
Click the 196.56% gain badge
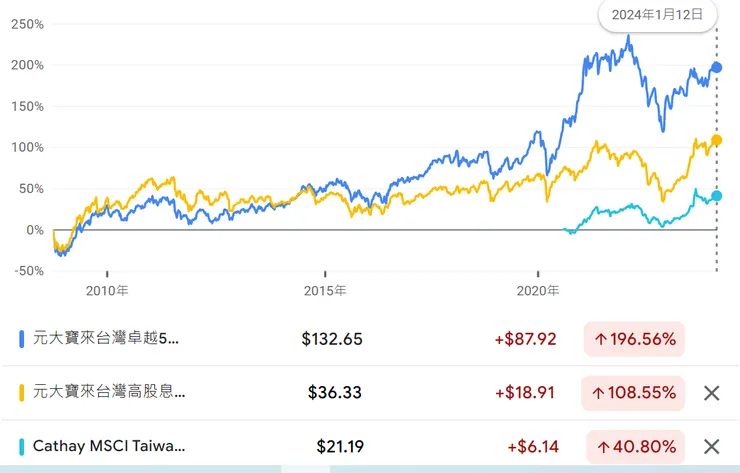(x=634, y=339)
